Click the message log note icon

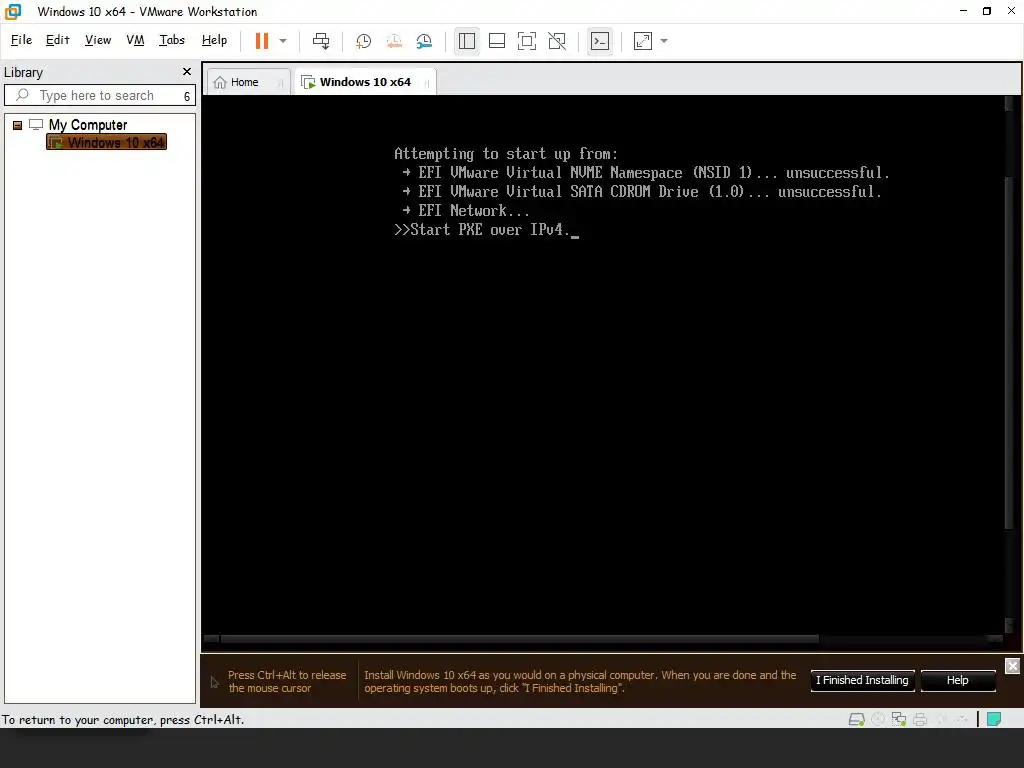[994, 720]
